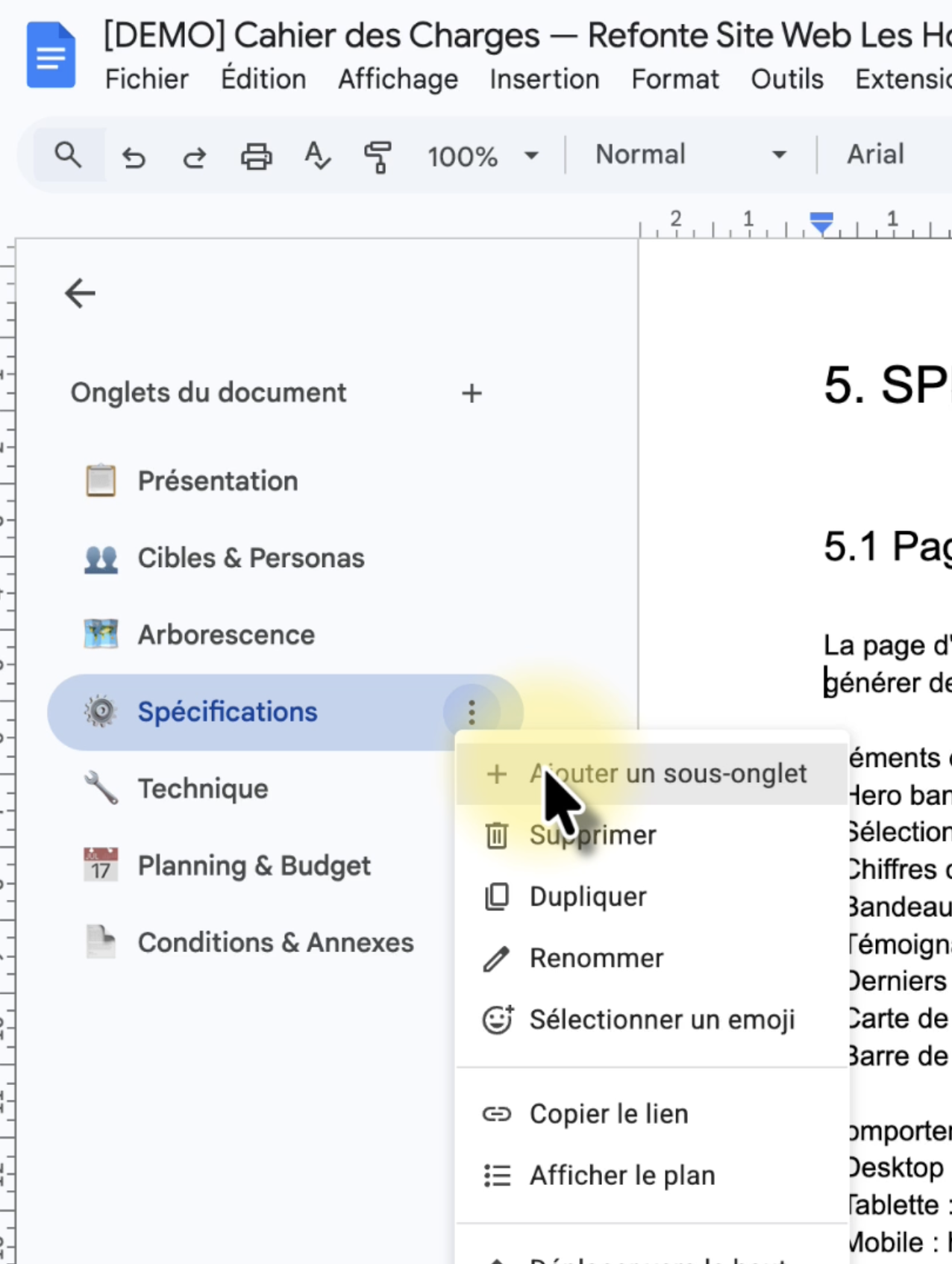Choose Ajouter un sous-onglet
The image size is (952, 1264).
tap(667, 774)
